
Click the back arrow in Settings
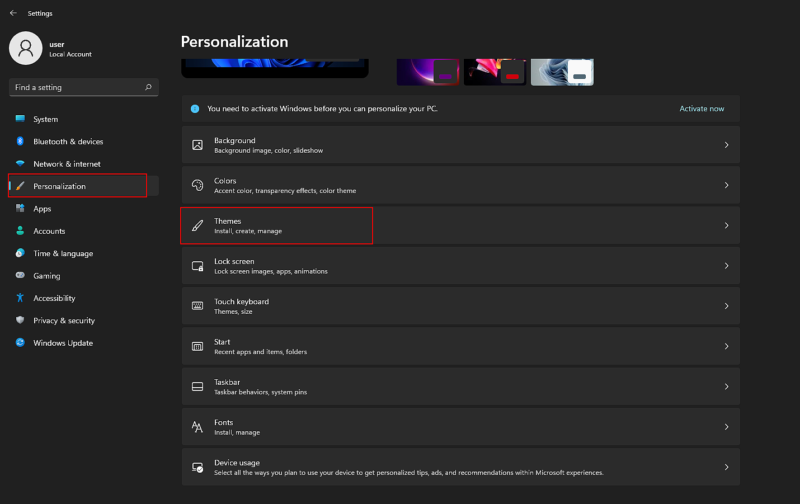pos(13,13)
